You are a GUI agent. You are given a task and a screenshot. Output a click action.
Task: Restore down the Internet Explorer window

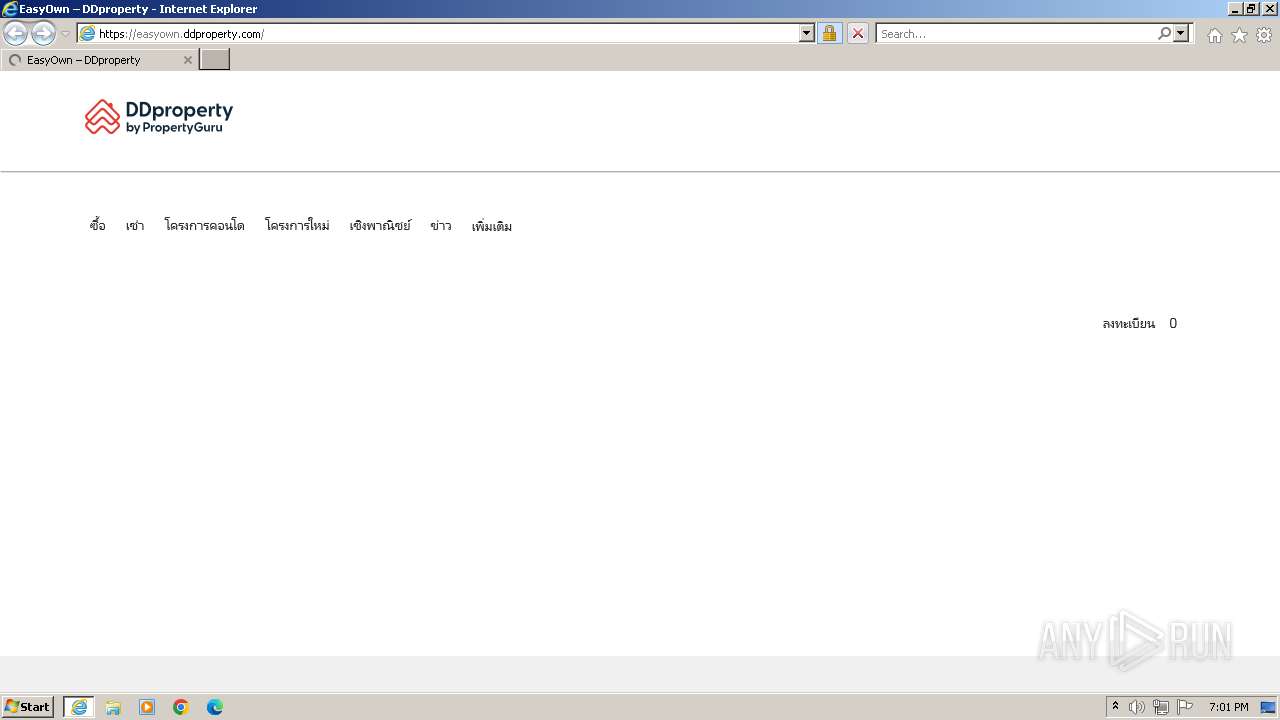(1252, 9)
